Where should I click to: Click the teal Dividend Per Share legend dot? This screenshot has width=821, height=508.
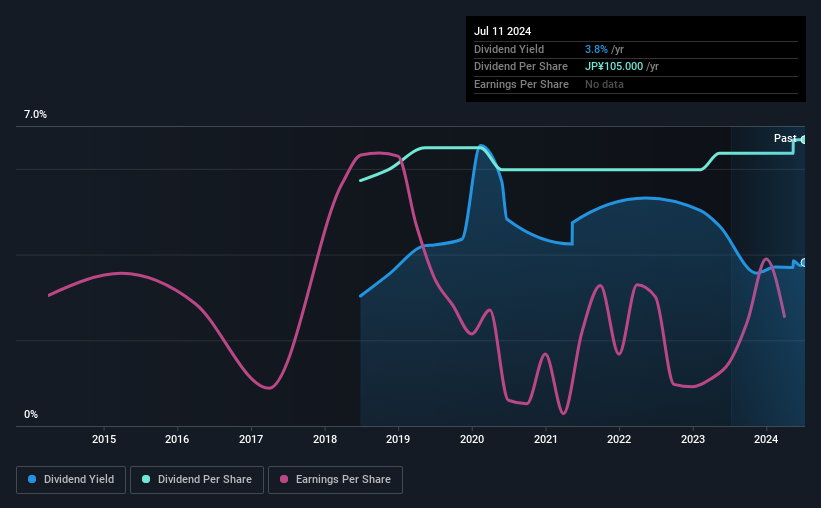[146, 479]
